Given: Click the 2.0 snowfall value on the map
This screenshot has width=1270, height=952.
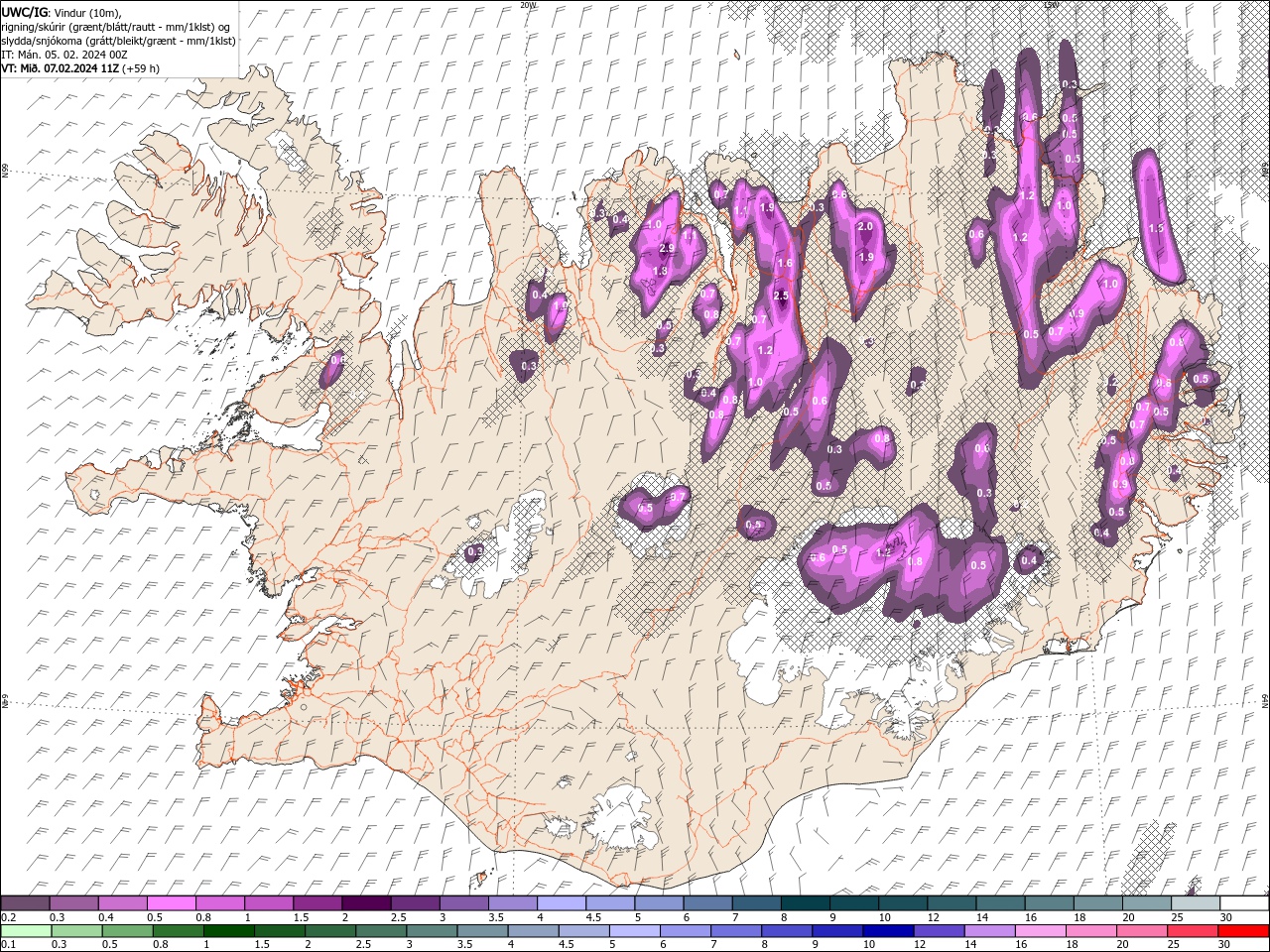Looking at the screenshot, I should 864,226.
